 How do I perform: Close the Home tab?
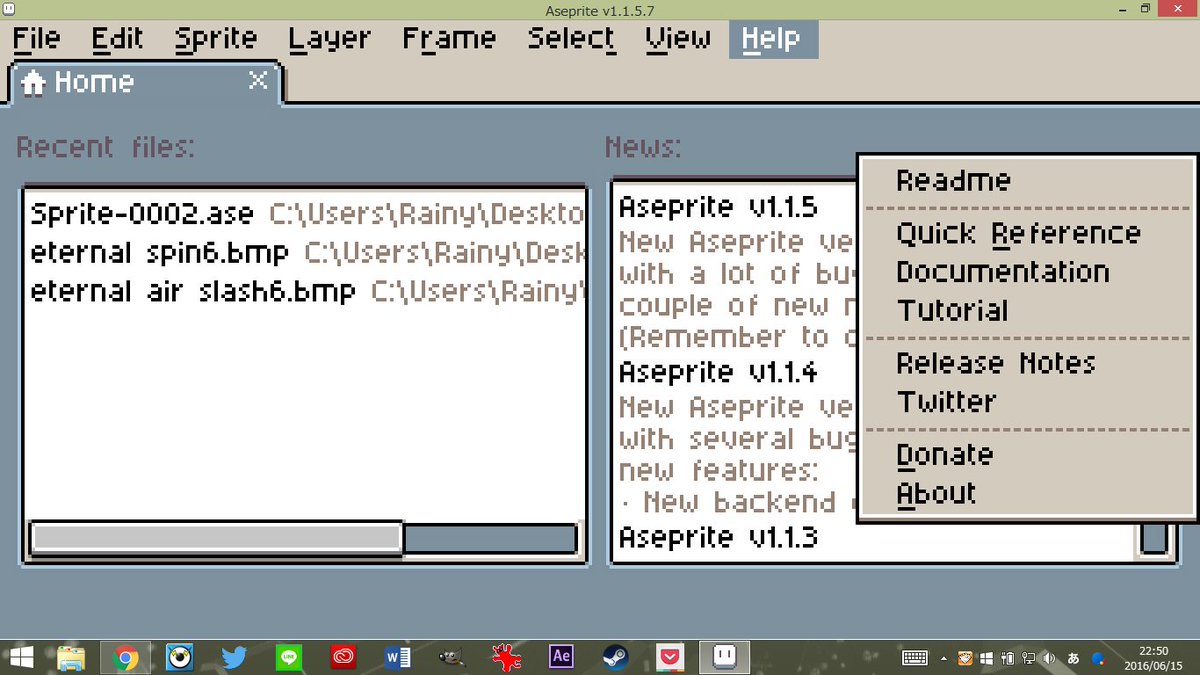coord(258,81)
